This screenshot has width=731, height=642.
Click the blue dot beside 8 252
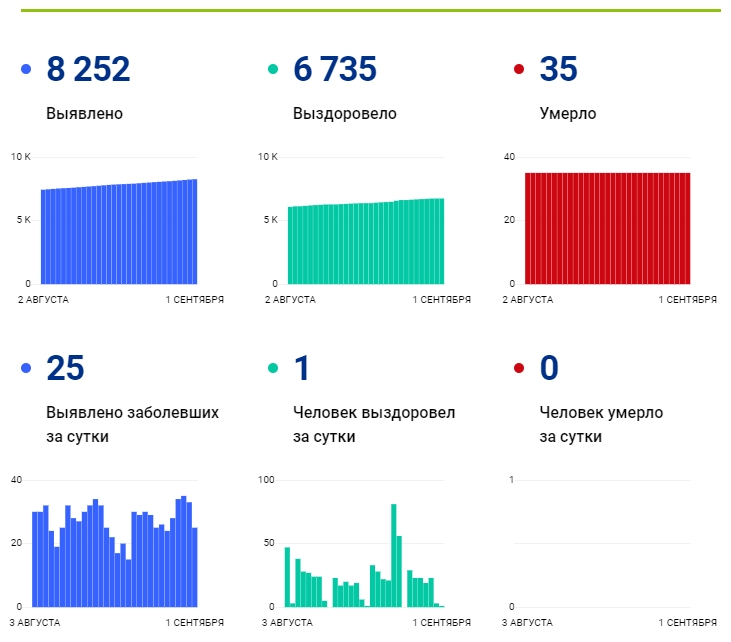tap(26, 69)
